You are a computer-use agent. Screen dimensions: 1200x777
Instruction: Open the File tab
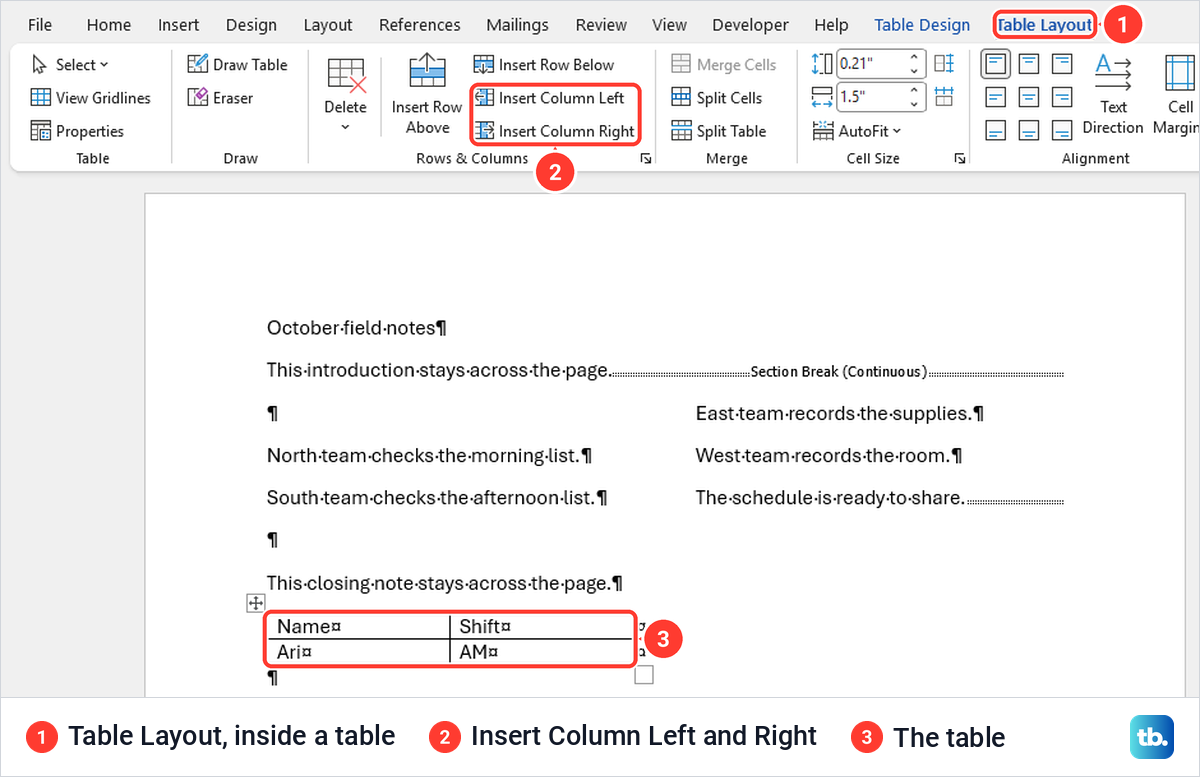pos(40,25)
